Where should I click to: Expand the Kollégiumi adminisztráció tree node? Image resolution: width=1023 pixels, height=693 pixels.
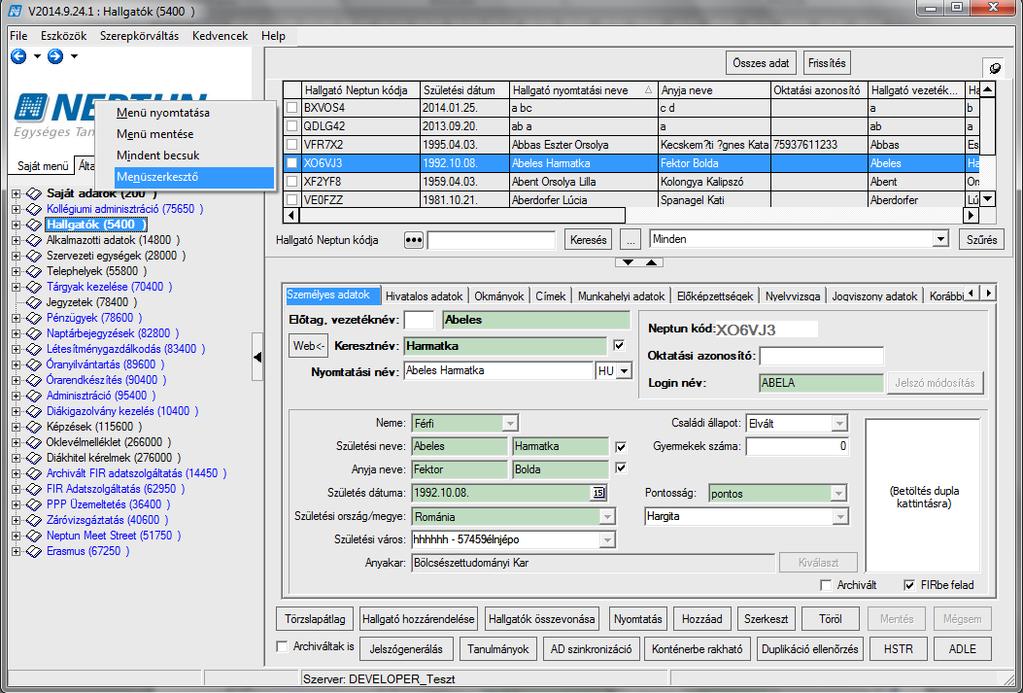[16, 209]
